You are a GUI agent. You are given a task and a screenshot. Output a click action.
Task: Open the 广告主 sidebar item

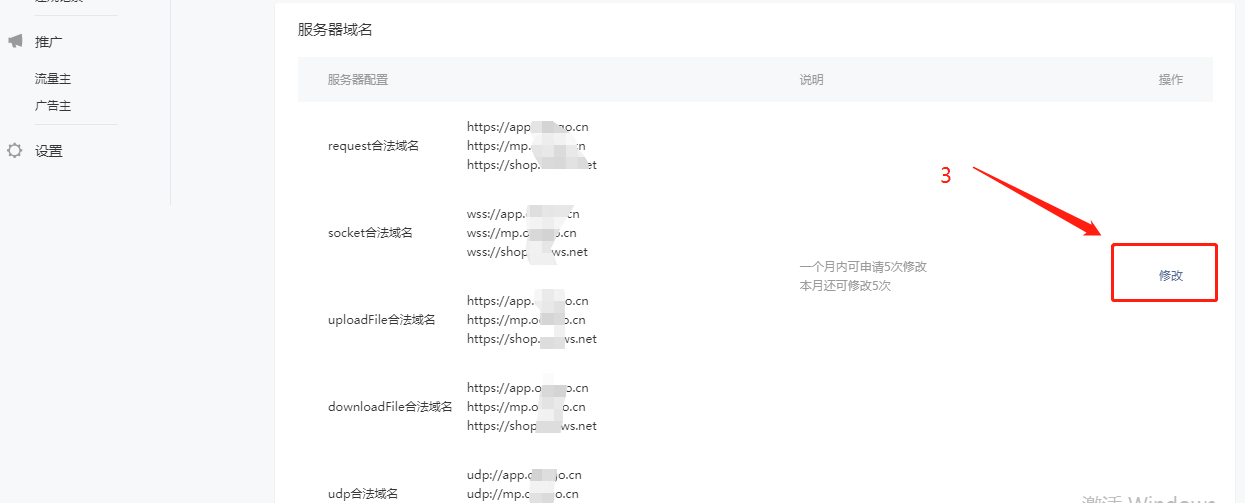[x=53, y=105]
